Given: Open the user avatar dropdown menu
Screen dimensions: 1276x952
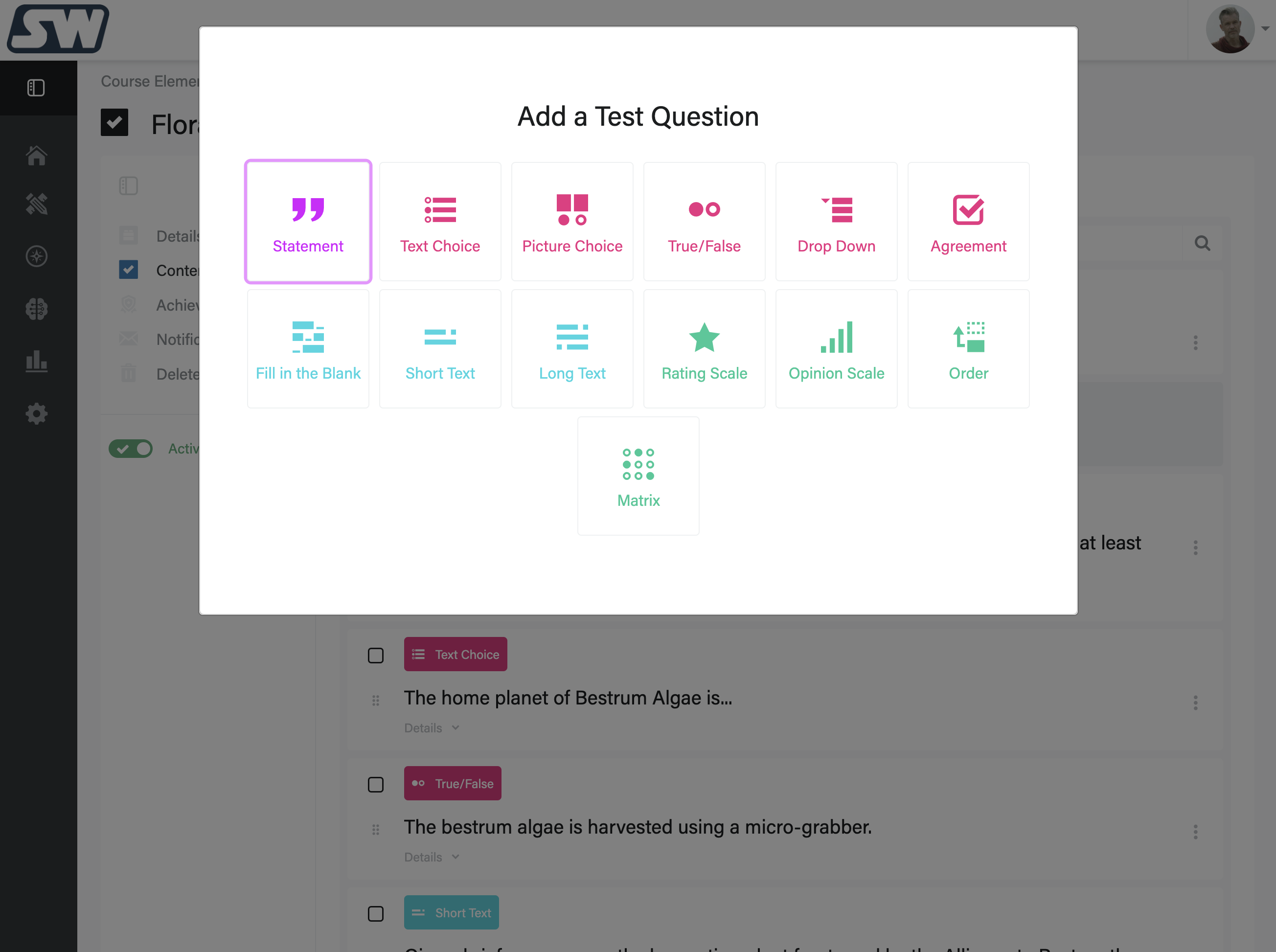Looking at the screenshot, I should click(x=1236, y=29).
